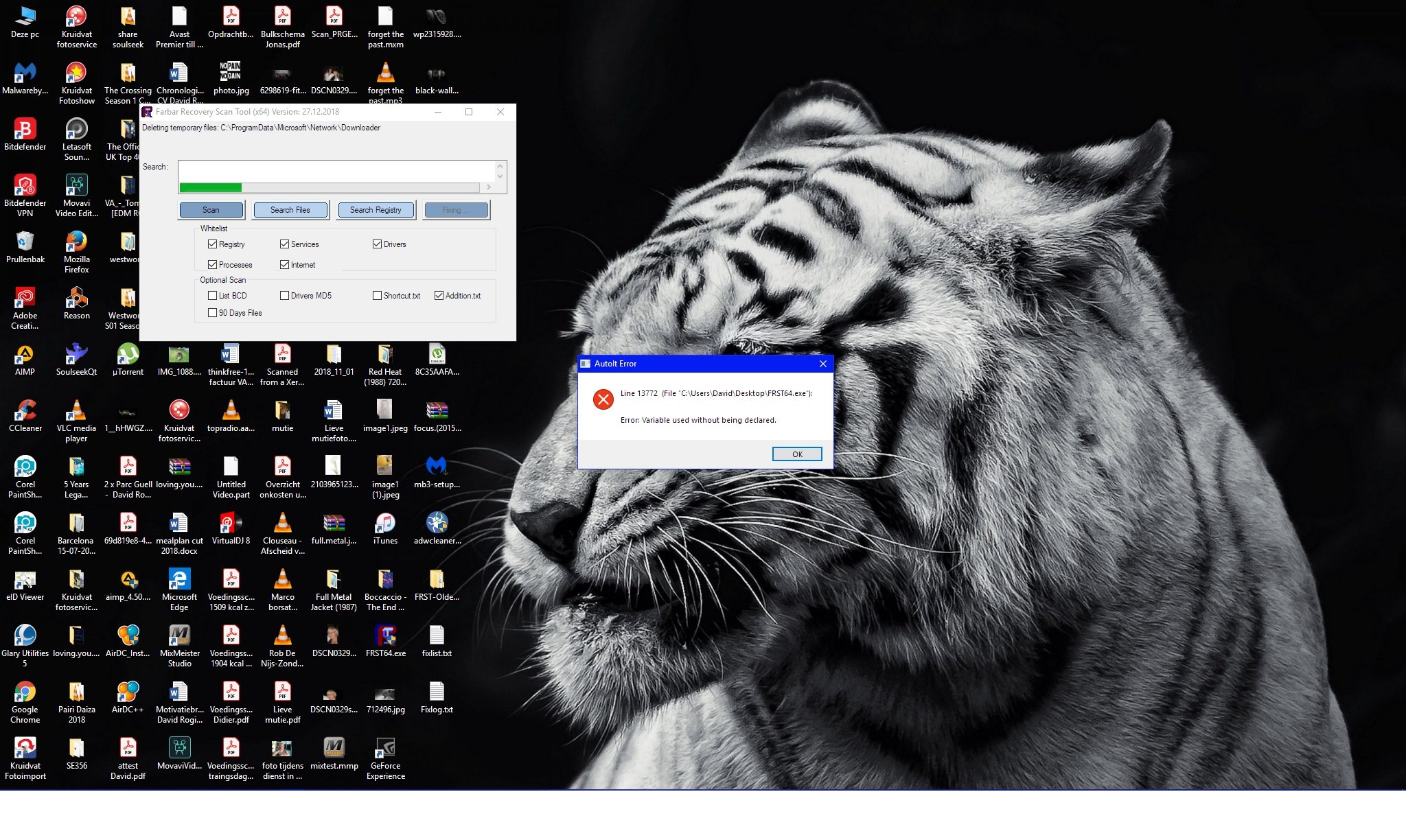1406x840 pixels.
Task: Select the adwcleaner desktop icon
Action: [437, 528]
